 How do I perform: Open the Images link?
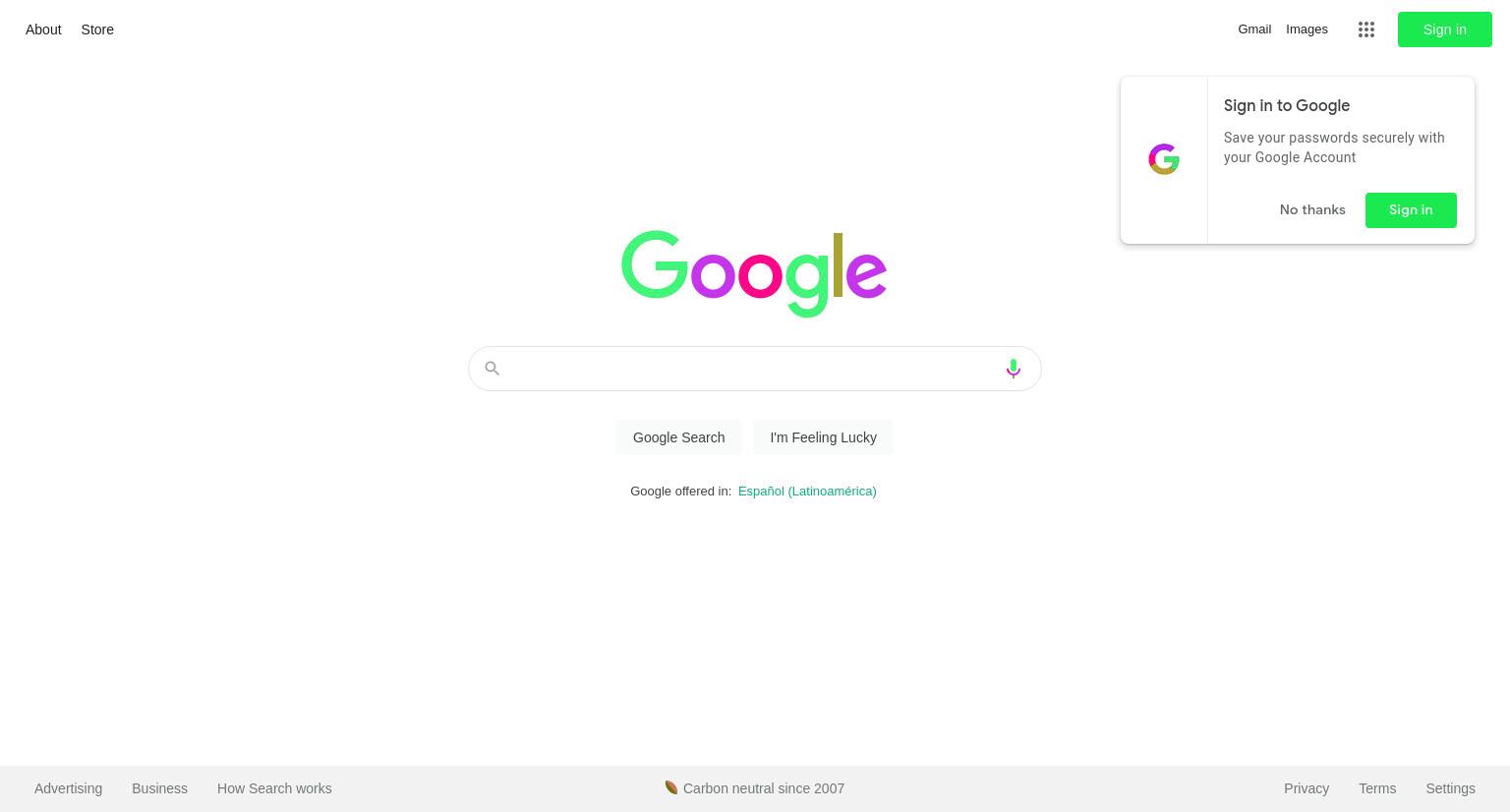pyautogui.click(x=1307, y=29)
